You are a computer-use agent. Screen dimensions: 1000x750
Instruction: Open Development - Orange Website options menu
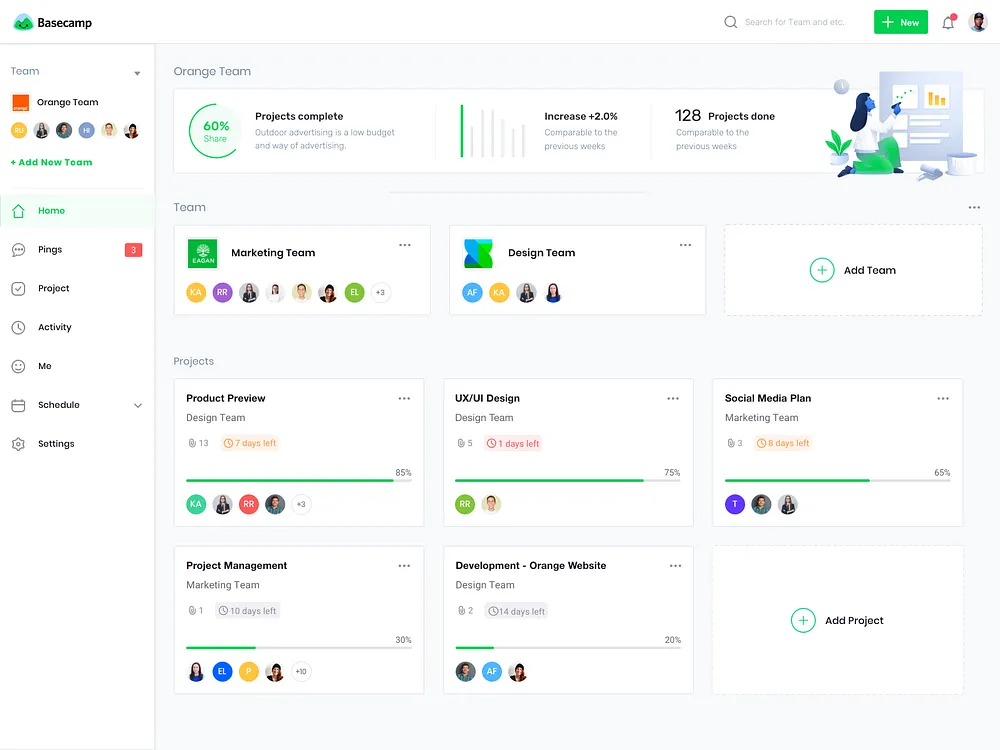[675, 566]
